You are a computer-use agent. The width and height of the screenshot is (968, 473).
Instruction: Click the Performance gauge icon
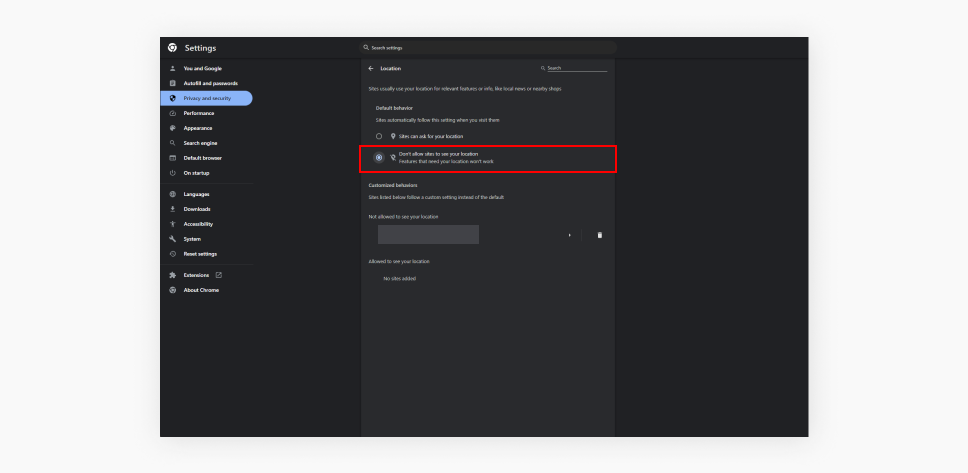tap(173, 114)
